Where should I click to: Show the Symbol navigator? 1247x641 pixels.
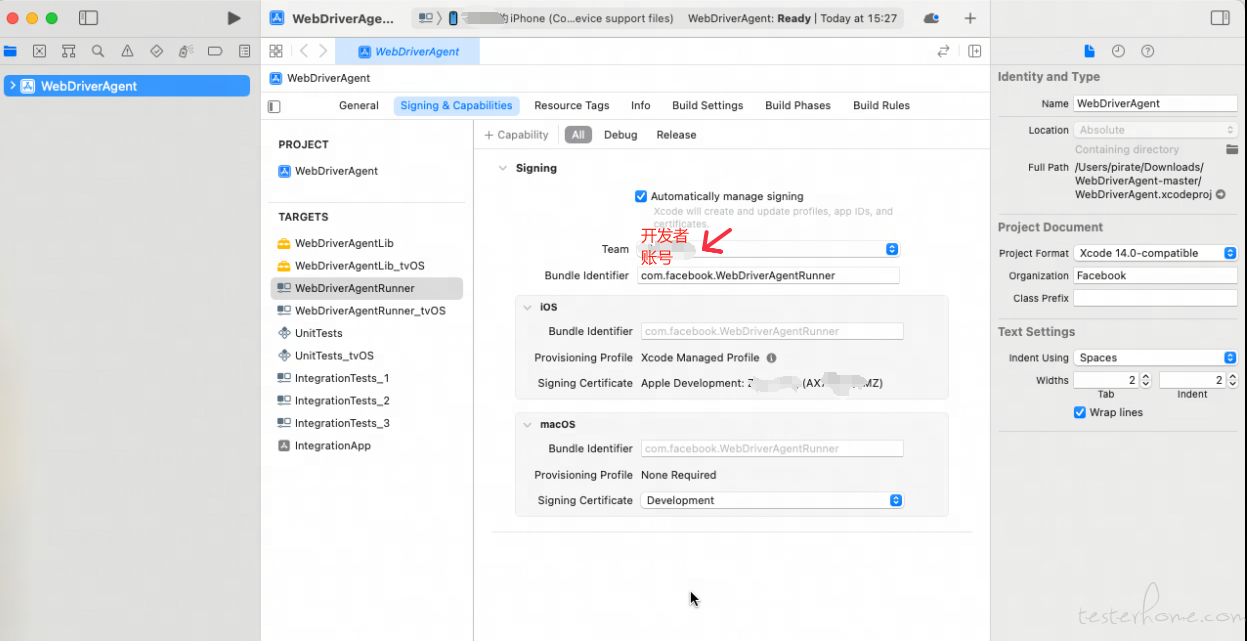click(69, 51)
